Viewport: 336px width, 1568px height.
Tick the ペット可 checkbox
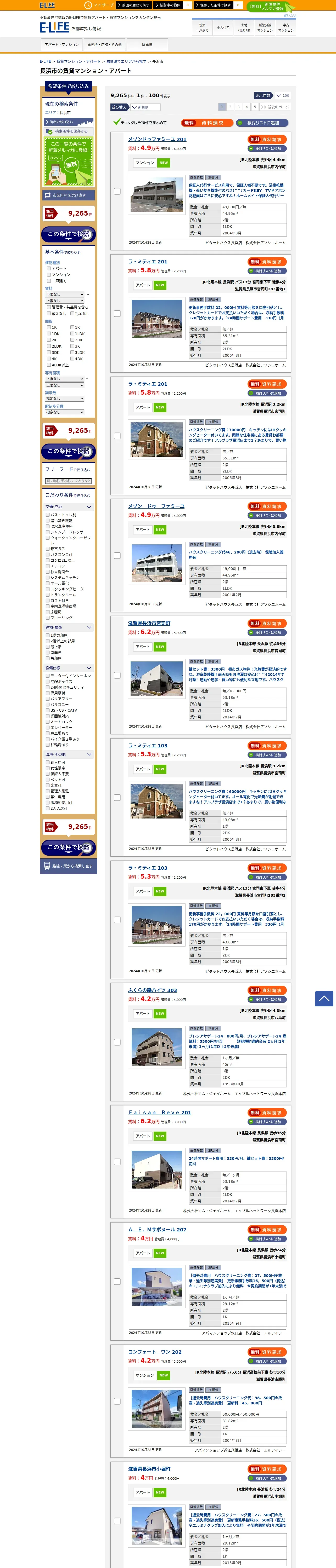tap(48, 780)
